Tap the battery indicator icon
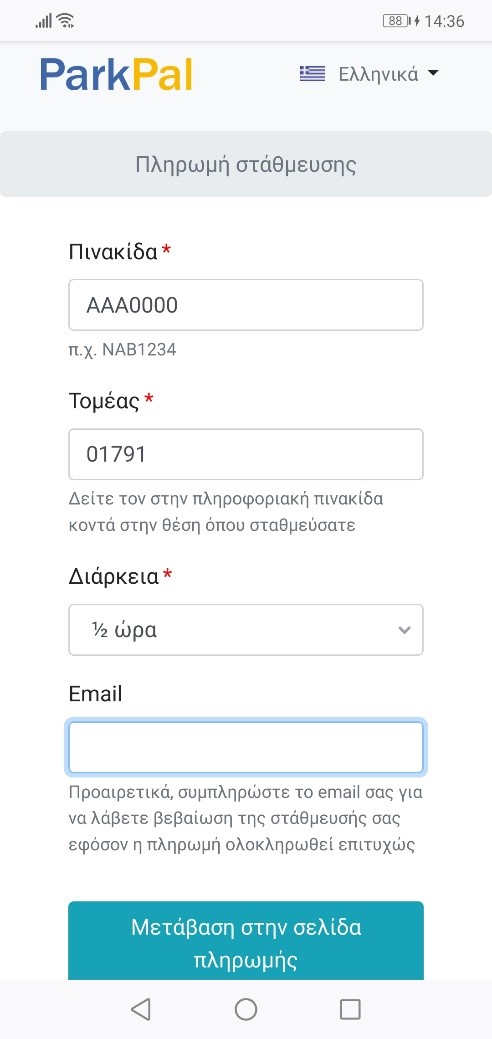 coord(397,21)
